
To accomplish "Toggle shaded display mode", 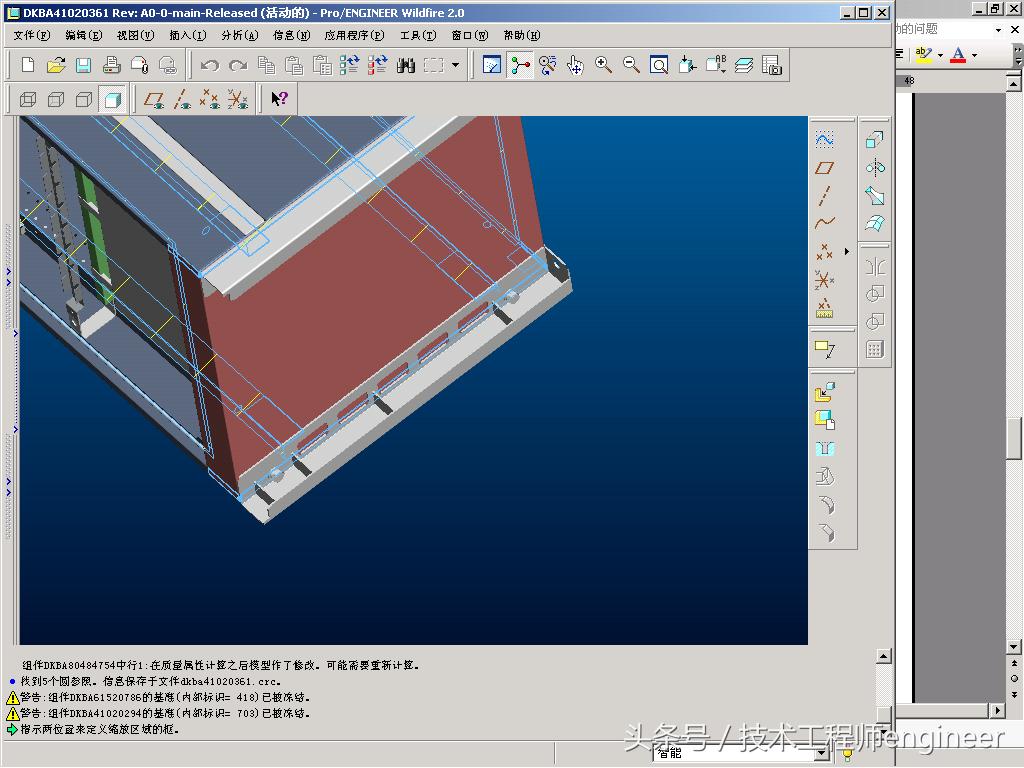I will point(112,99).
